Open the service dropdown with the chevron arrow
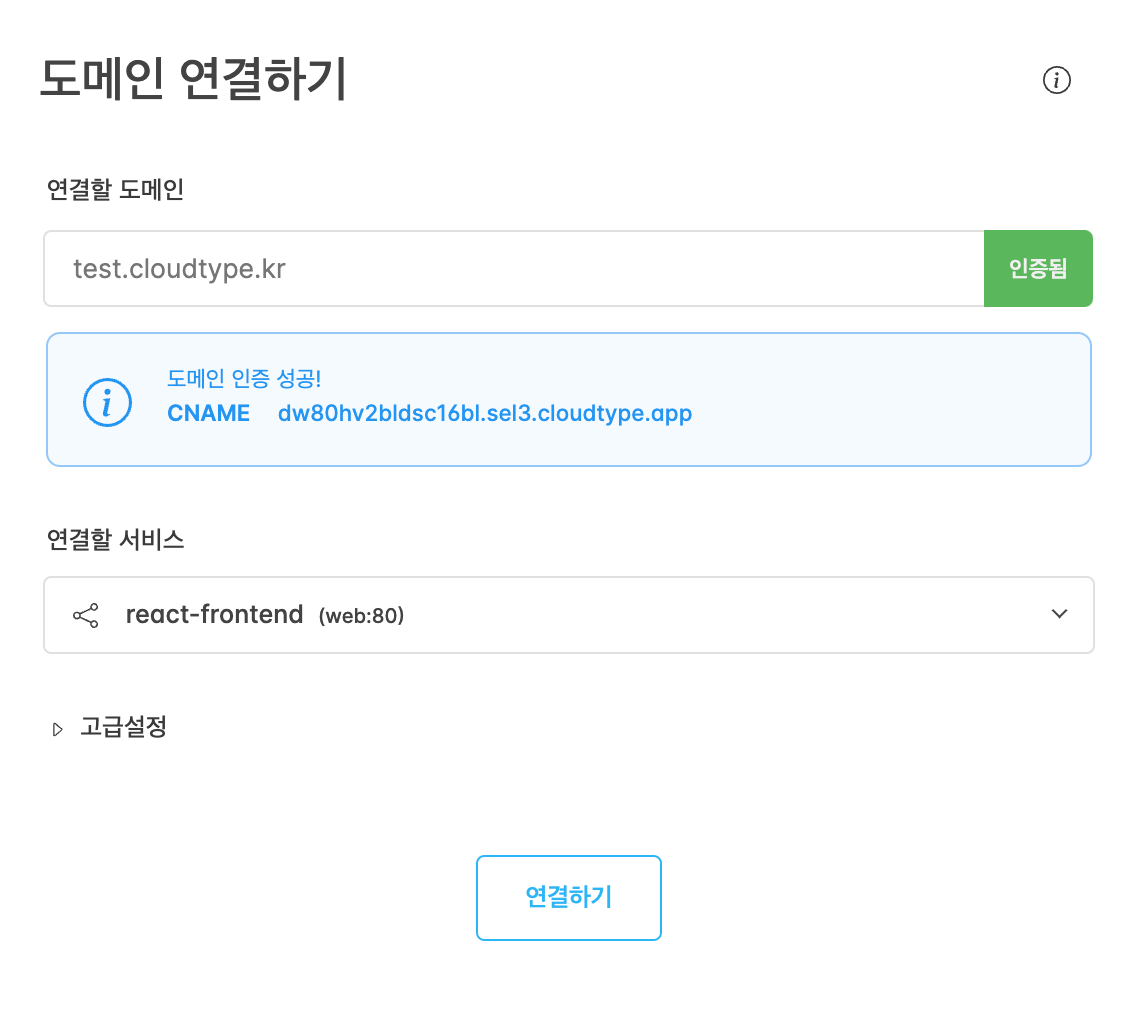This screenshot has width=1138, height=1012. pyautogui.click(x=1059, y=614)
